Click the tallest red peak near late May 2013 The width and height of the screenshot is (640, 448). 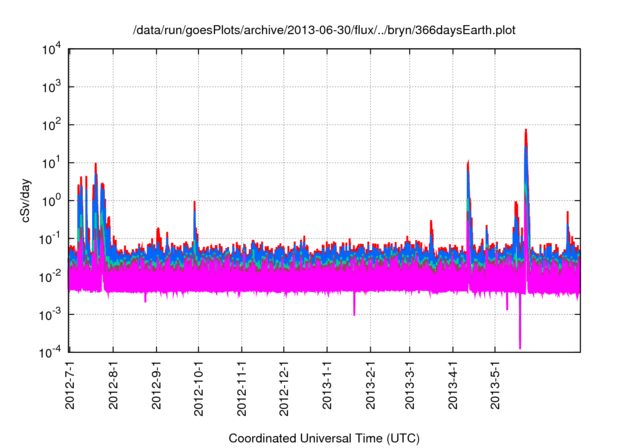(526, 132)
